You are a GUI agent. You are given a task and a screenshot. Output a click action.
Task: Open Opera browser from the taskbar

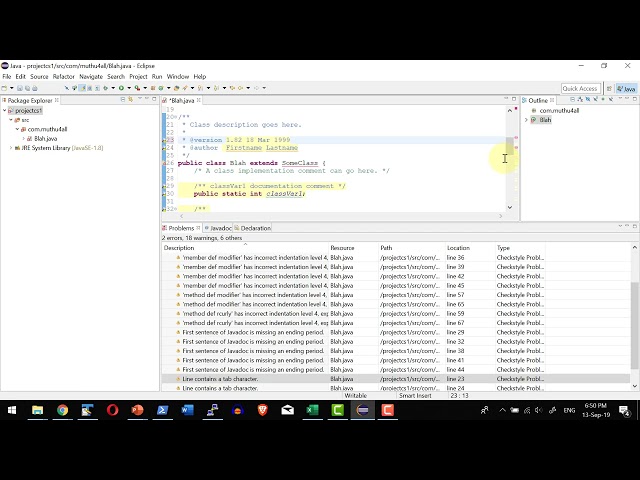tap(112, 410)
